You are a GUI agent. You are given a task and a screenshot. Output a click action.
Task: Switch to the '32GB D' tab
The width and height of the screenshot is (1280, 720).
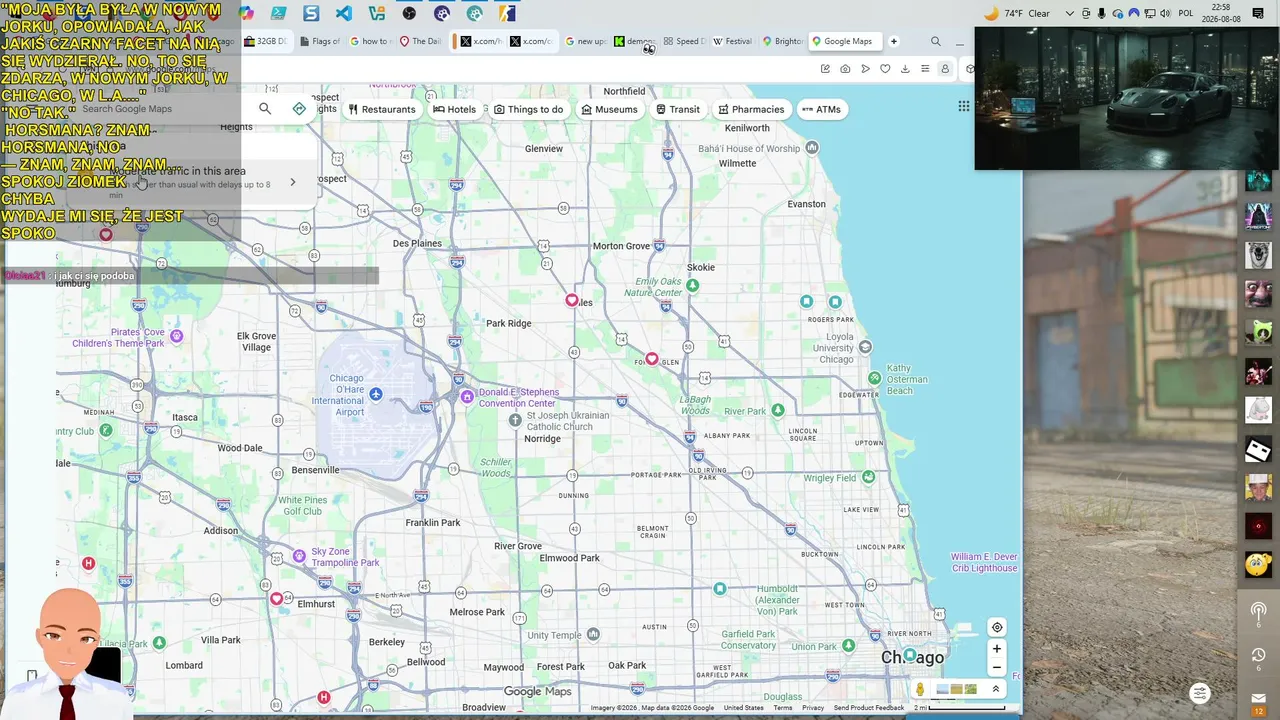265,42
